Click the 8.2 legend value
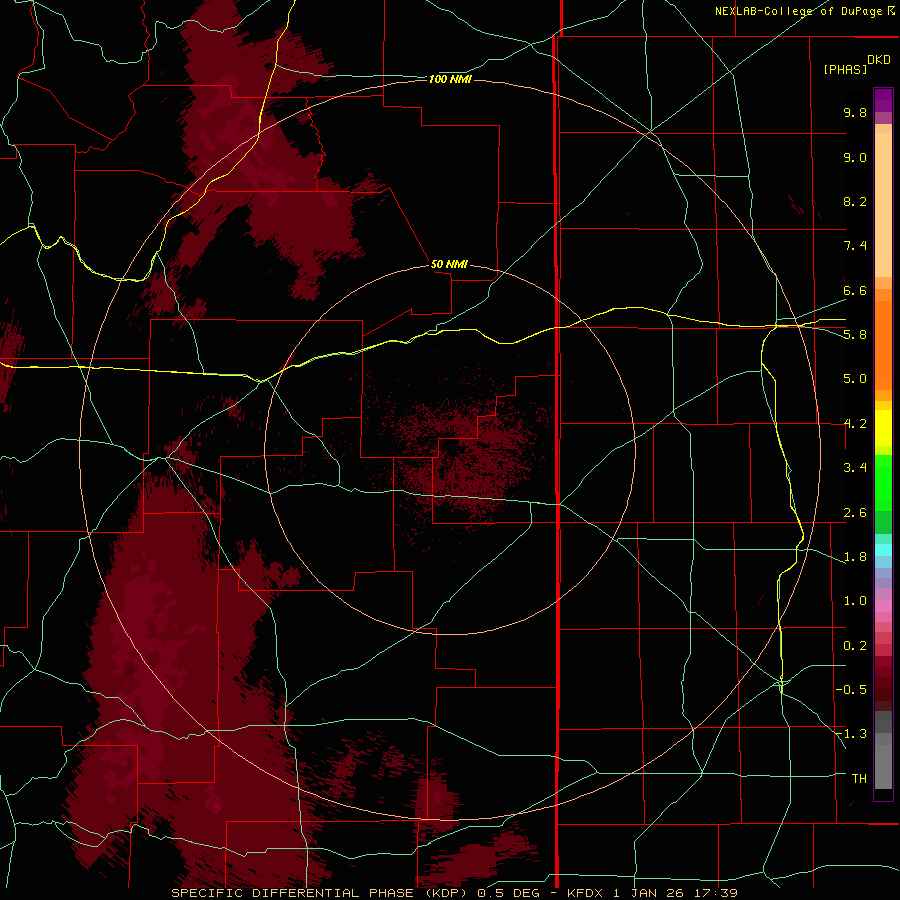Viewport: 900px width, 900px height. [x=855, y=201]
